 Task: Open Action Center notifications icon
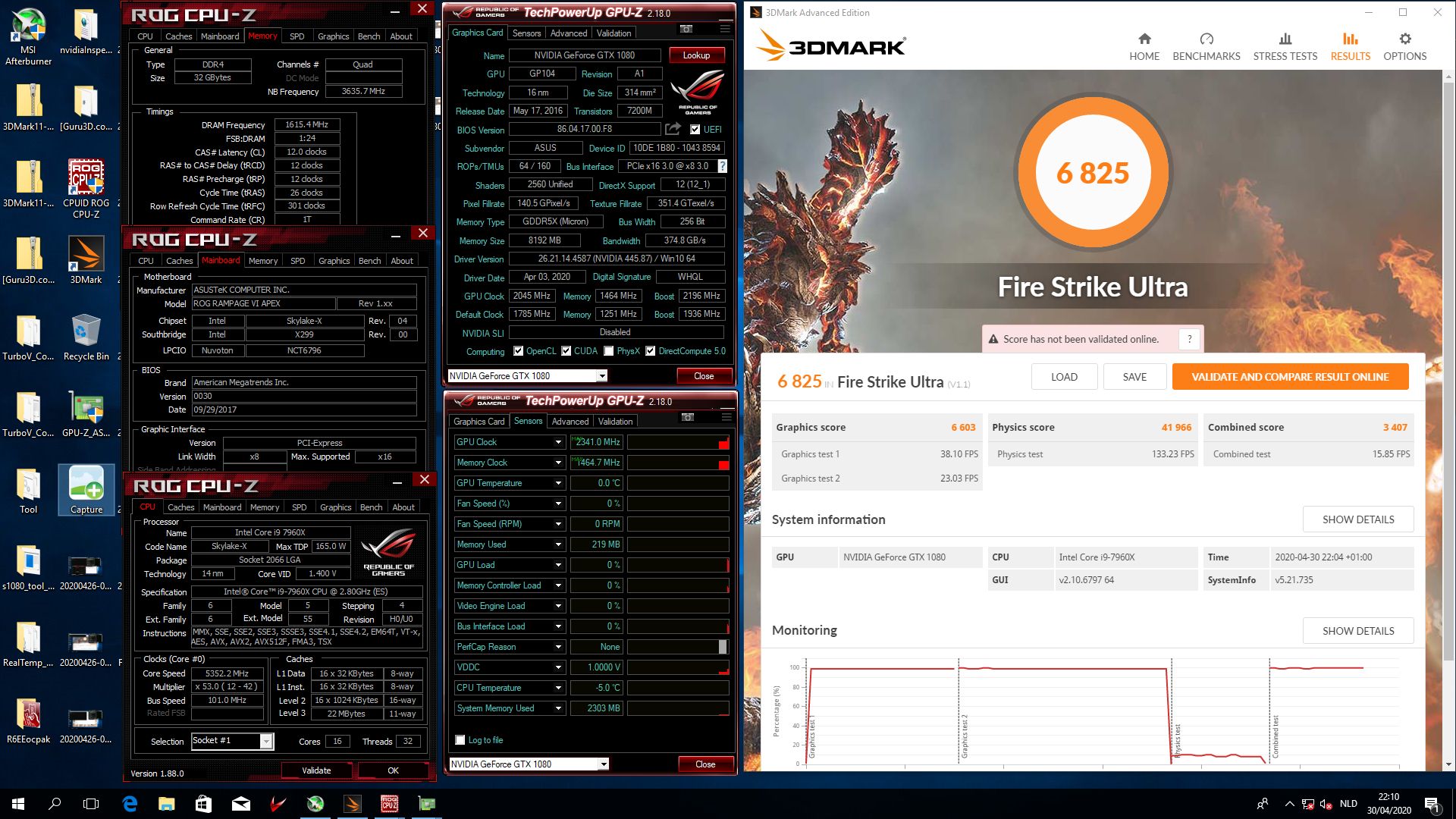pos(1432,804)
